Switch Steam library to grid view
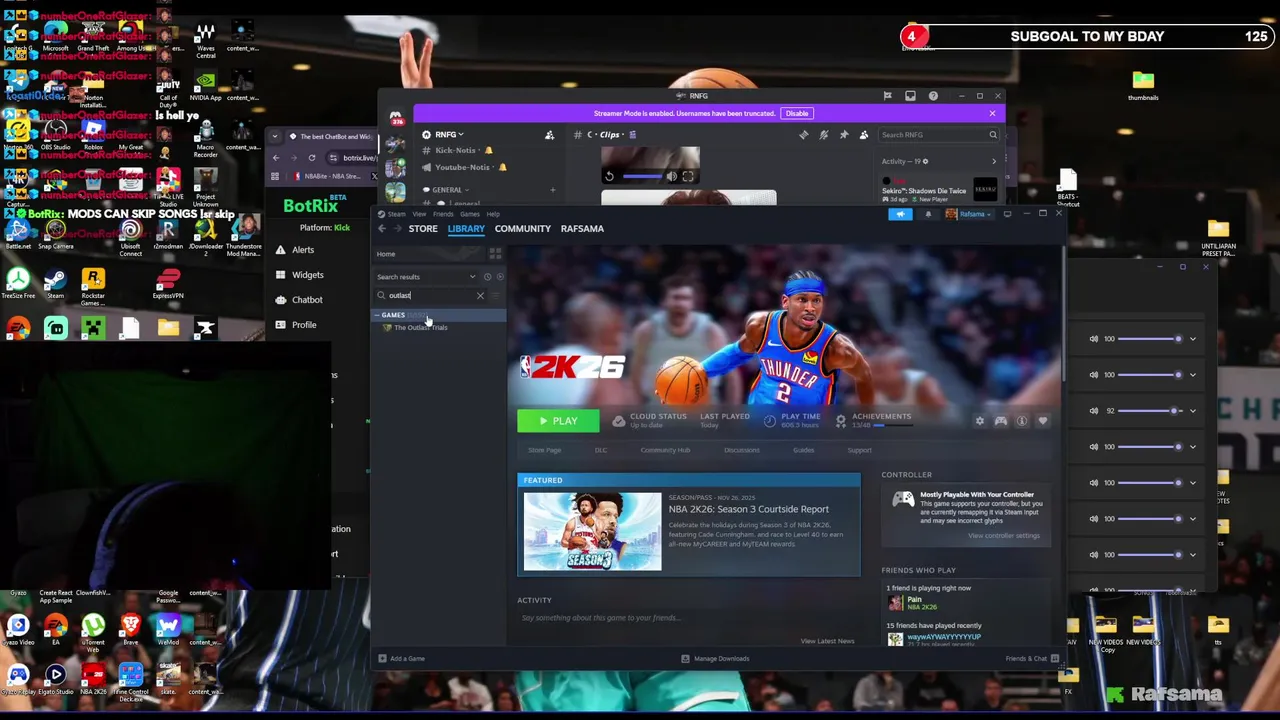The height and width of the screenshot is (720, 1280). coord(495,254)
